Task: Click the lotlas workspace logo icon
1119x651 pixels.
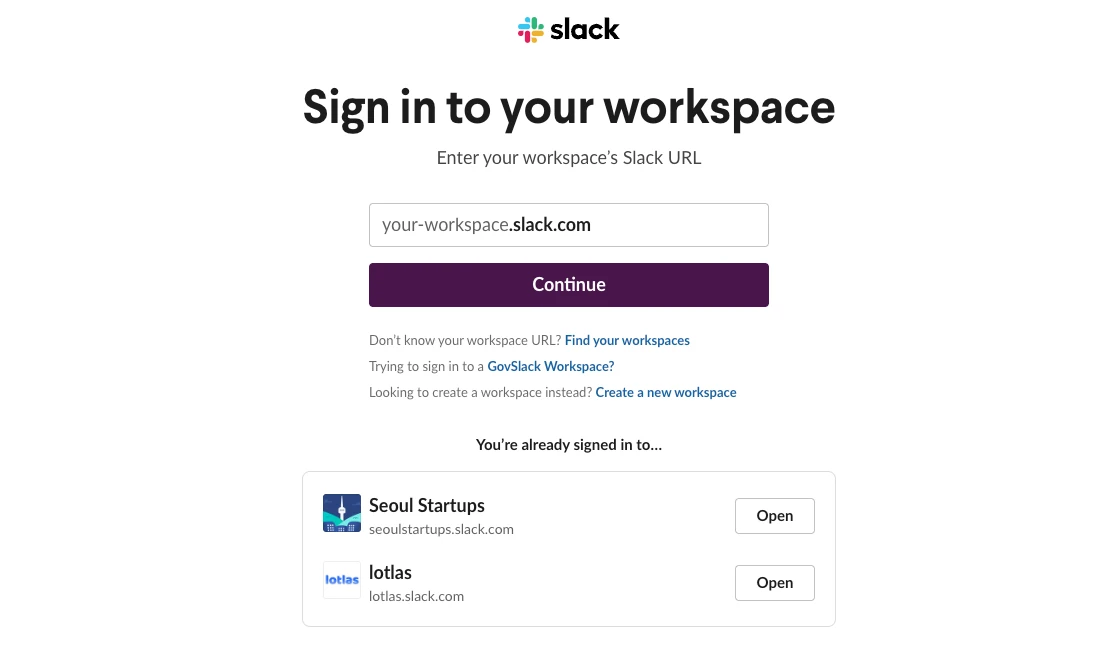Action: pyautogui.click(x=342, y=580)
